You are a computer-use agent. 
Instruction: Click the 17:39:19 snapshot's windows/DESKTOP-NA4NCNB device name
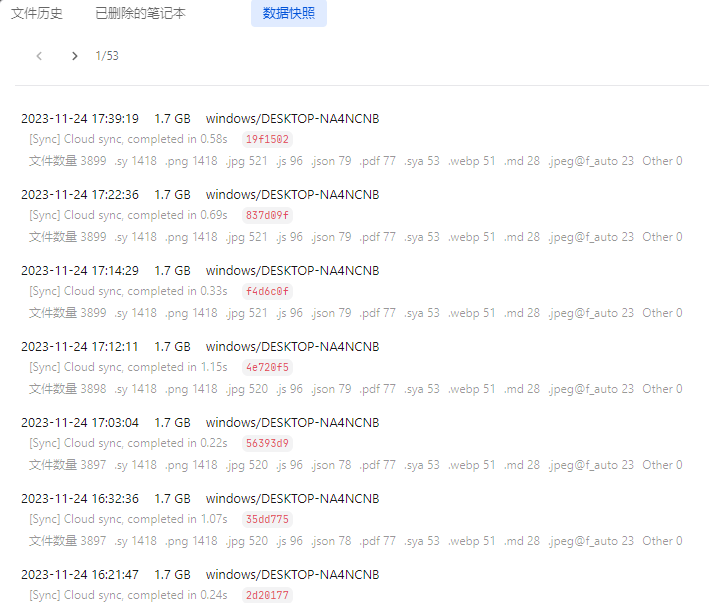(x=293, y=118)
